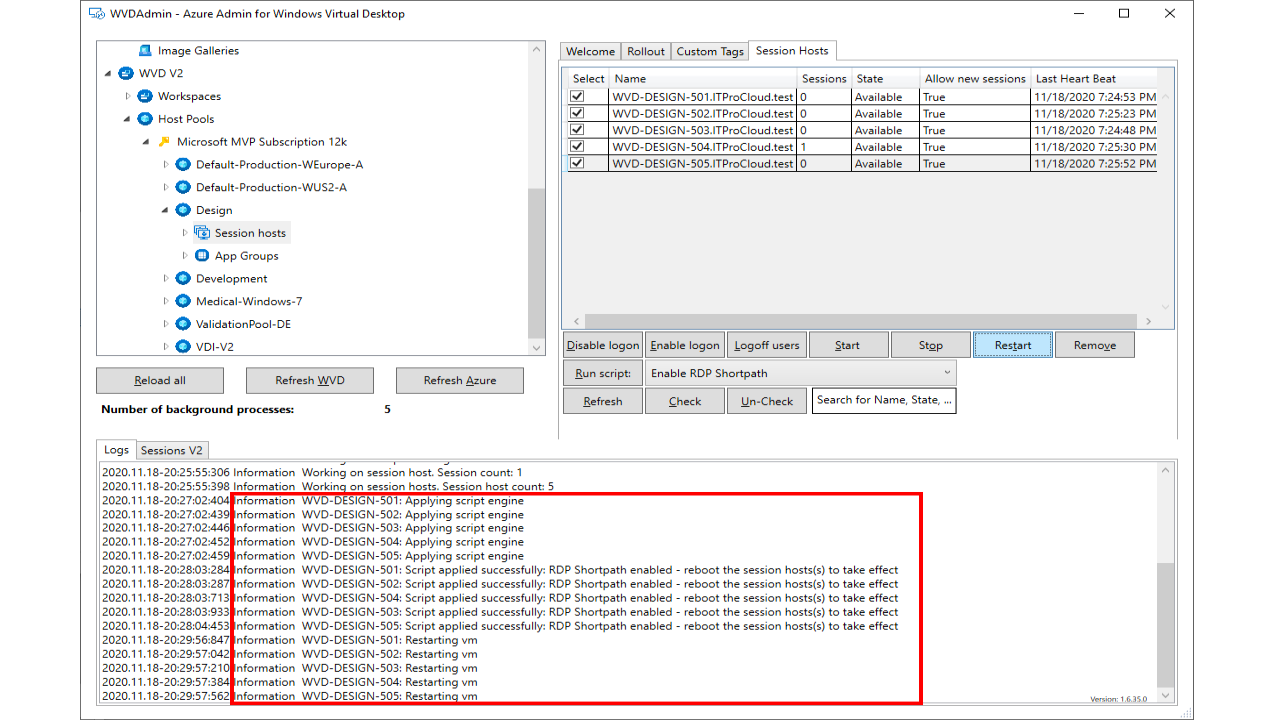Image resolution: width=1280 pixels, height=720 pixels.
Task: Uncheck the WVD-DESIGN-504 host checkbox
Action: (x=577, y=147)
